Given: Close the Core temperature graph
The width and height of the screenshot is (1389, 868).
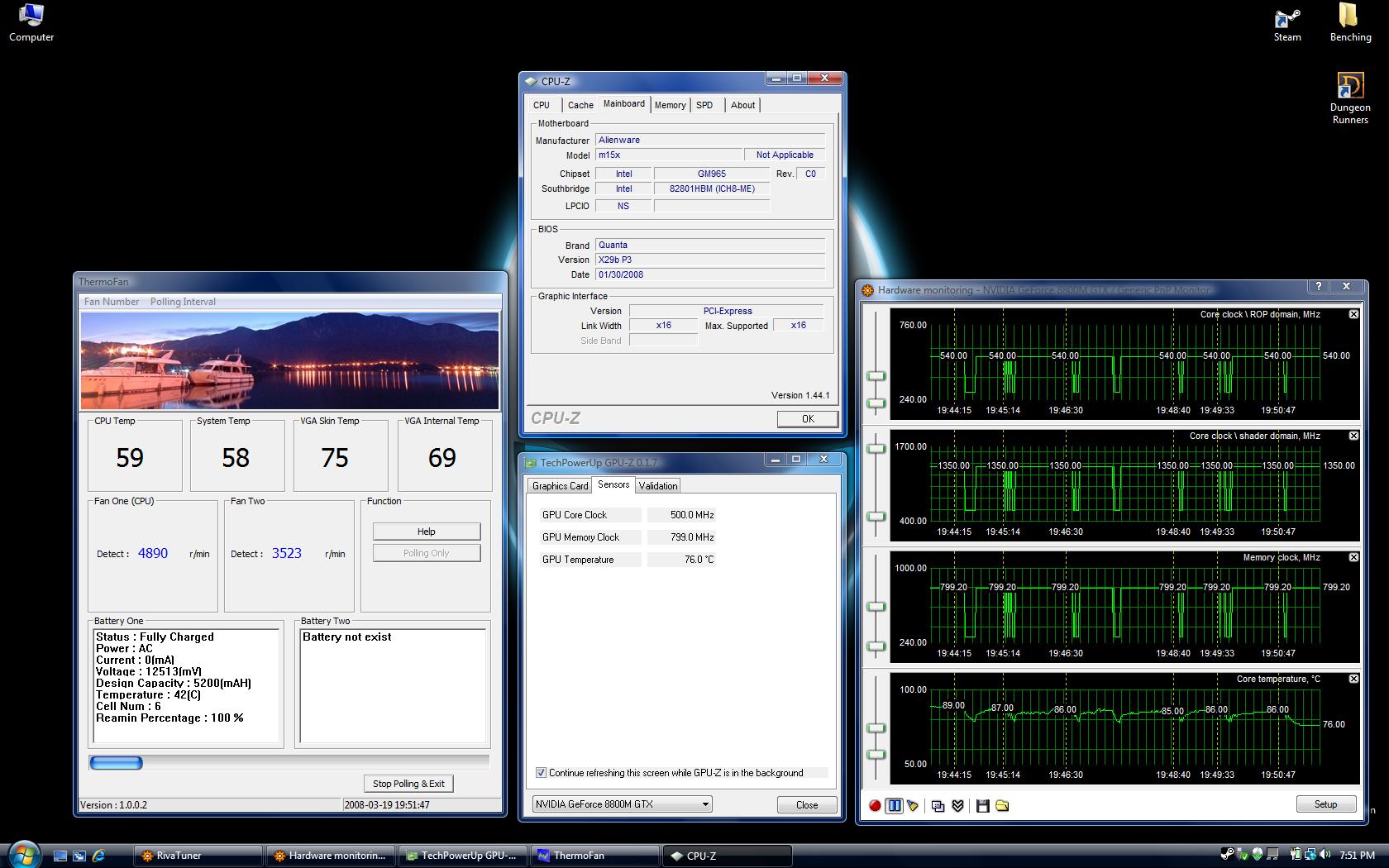Looking at the screenshot, I should pyautogui.click(x=1353, y=679).
